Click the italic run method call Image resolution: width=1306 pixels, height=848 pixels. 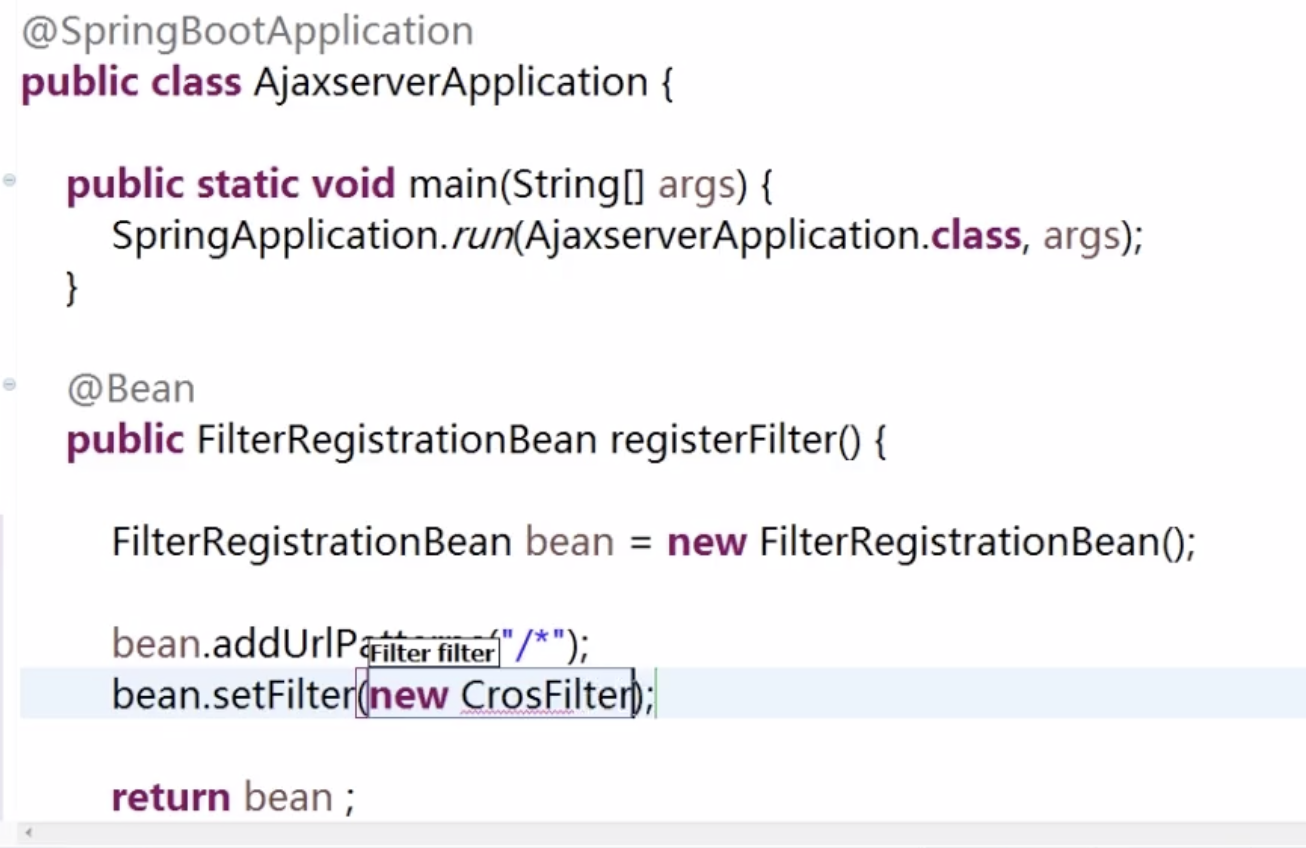coord(481,236)
